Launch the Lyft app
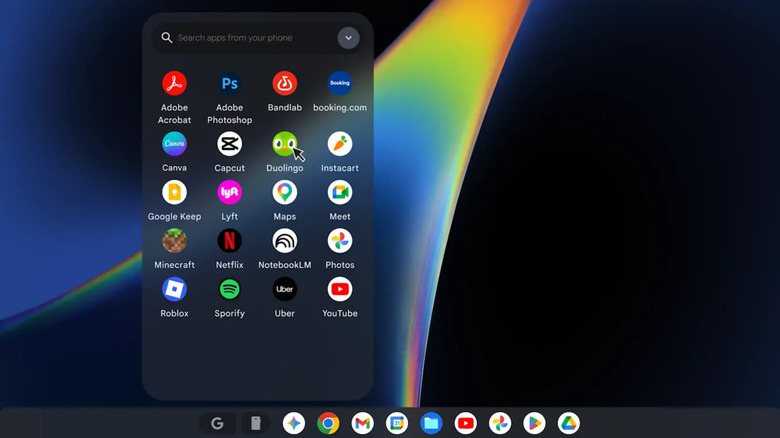The image size is (780, 438). pyautogui.click(x=229, y=192)
